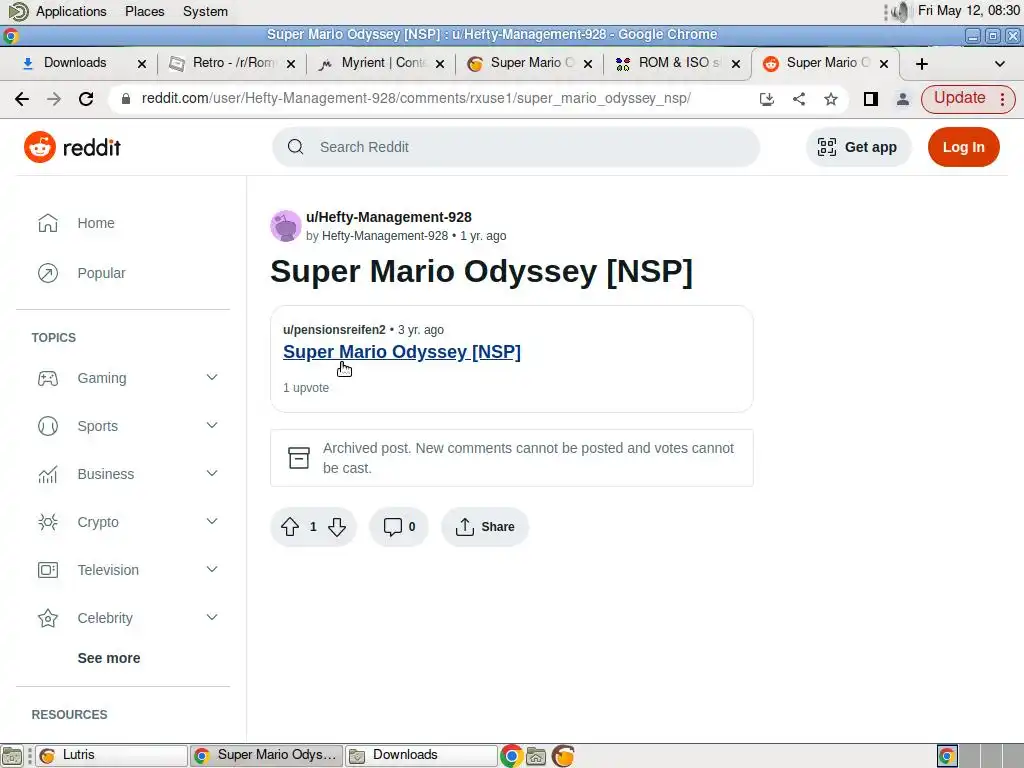This screenshot has width=1024, height=768.
Task: Downvote the post
Action: click(x=337, y=526)
